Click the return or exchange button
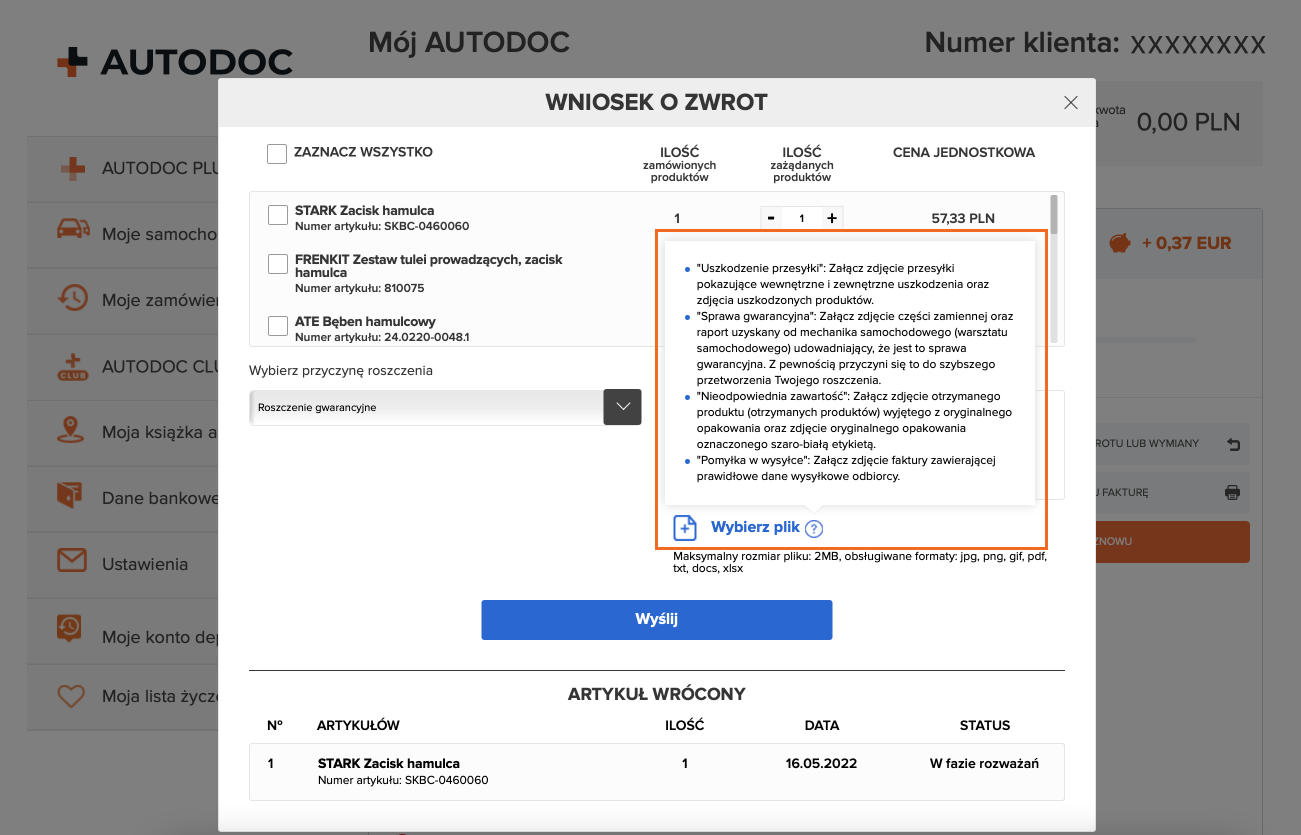 (1172, 443)
